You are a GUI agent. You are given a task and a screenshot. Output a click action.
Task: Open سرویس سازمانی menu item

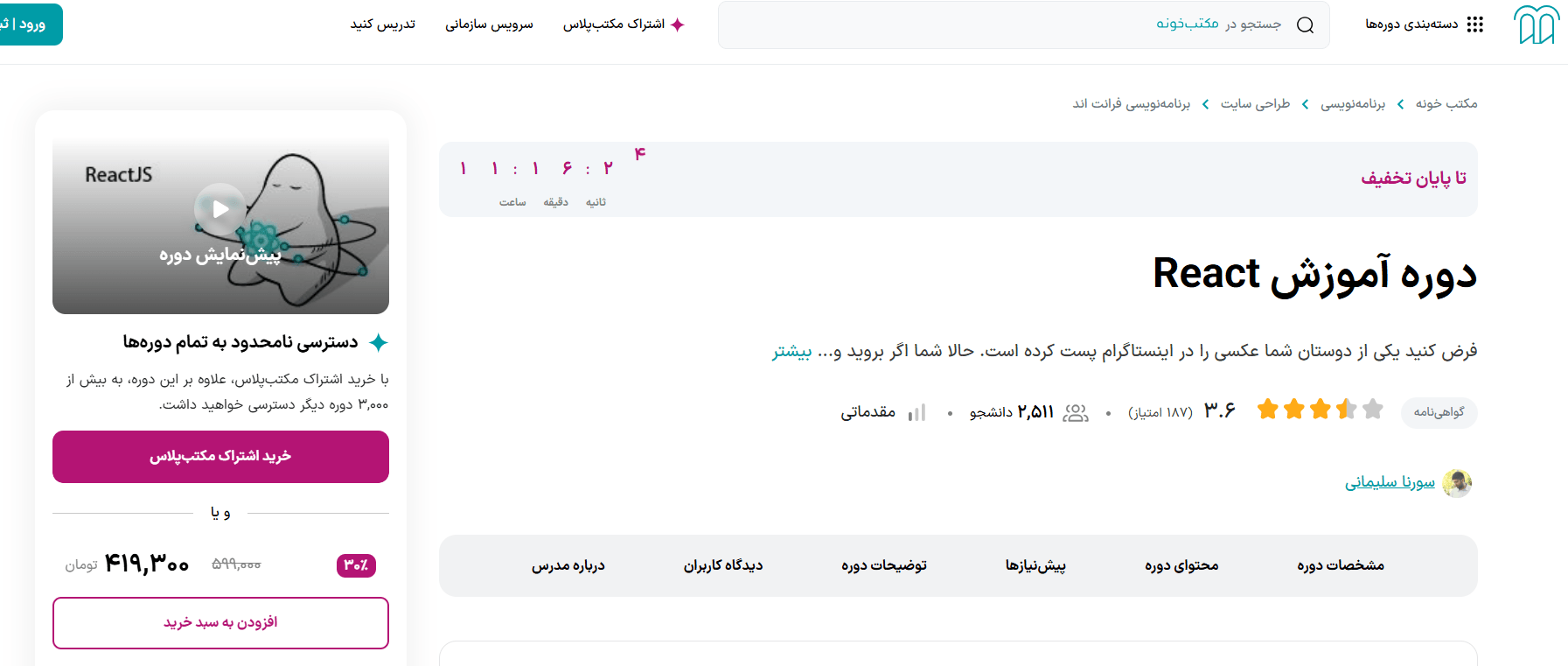(x=489, y=25)
